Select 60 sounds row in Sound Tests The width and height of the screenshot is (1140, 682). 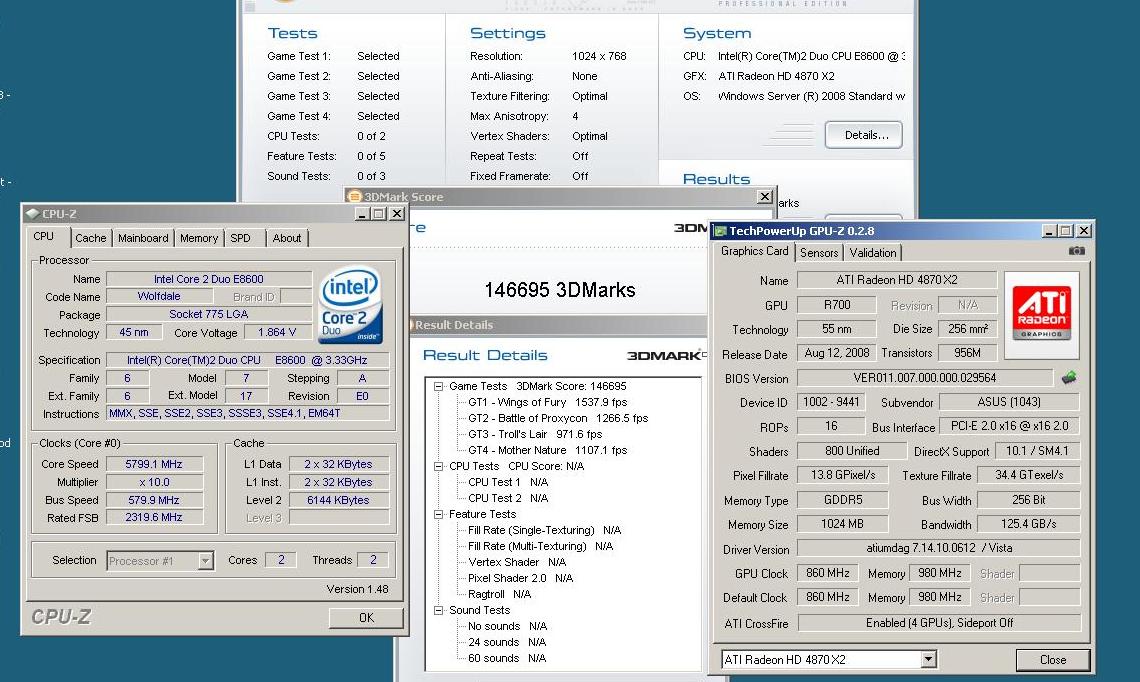[x=506, y=658]
